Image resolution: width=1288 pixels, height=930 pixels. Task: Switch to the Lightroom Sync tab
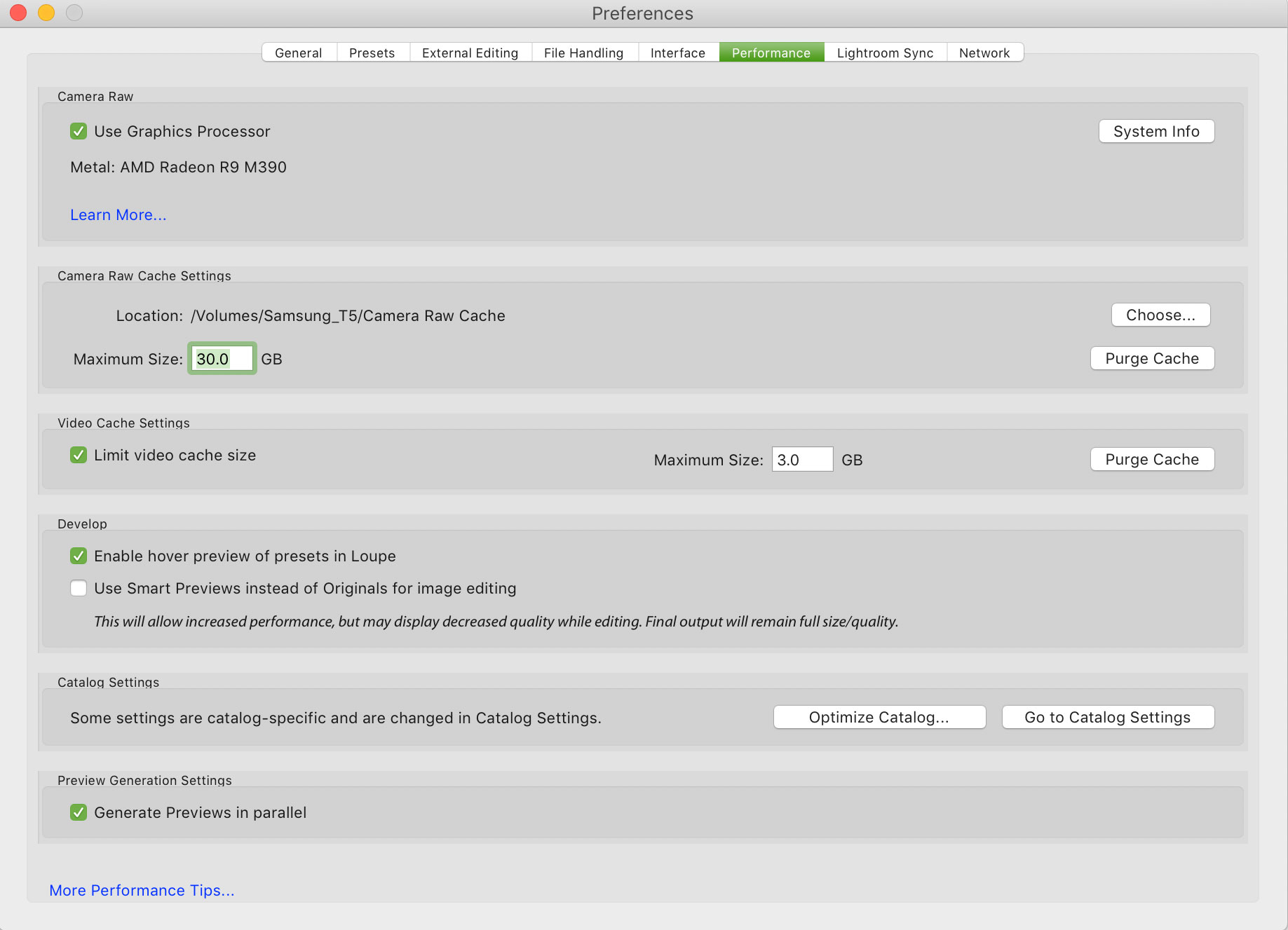pyautogui.click(x=885, y=53)
